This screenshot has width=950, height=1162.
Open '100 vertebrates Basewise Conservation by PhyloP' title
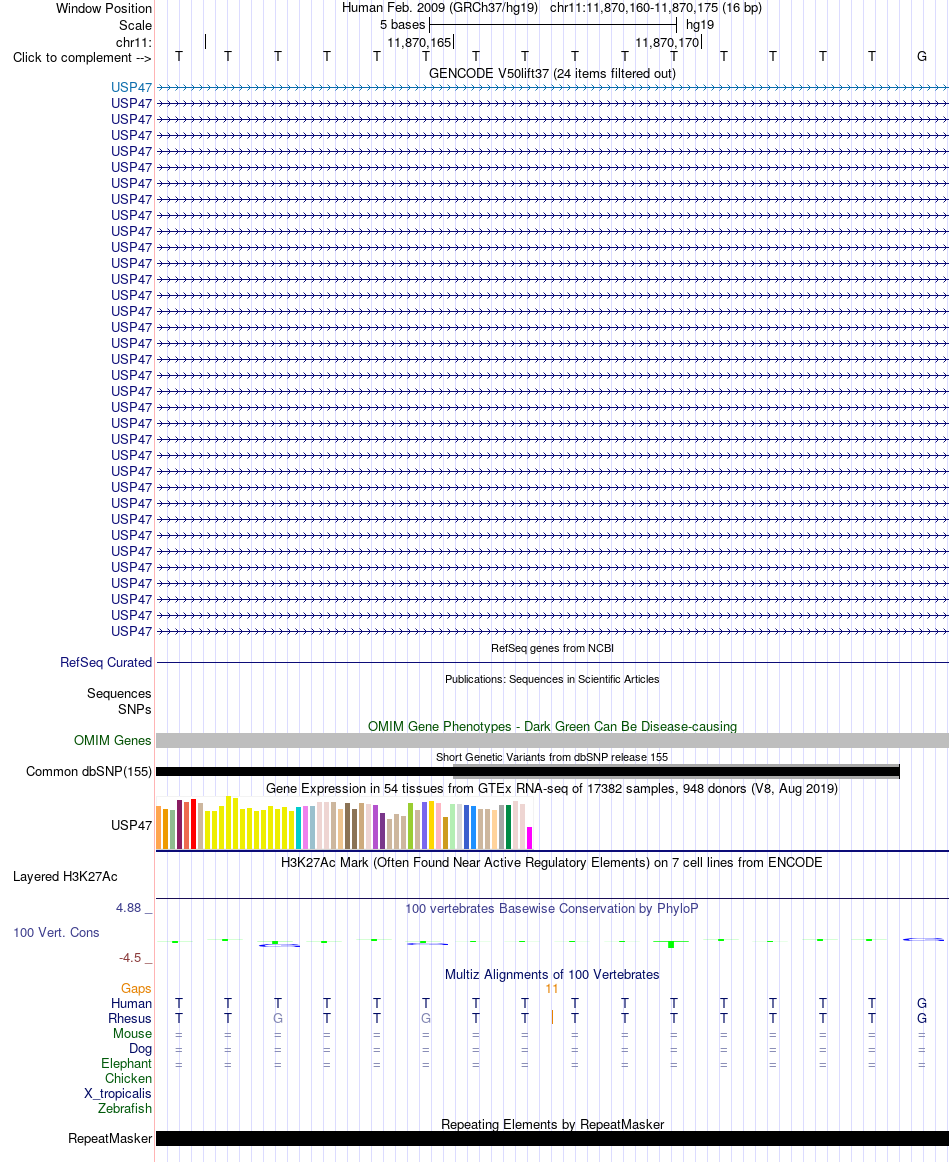(552, 909)
